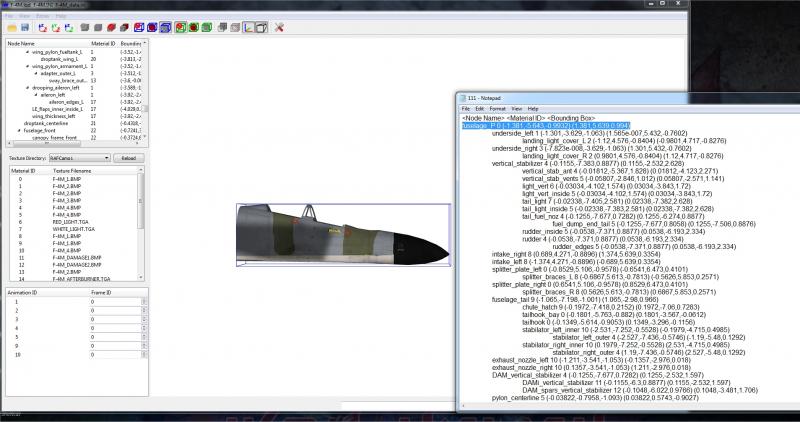
Task: Open a model file with the folder icon
Action: tap(12, 28)
